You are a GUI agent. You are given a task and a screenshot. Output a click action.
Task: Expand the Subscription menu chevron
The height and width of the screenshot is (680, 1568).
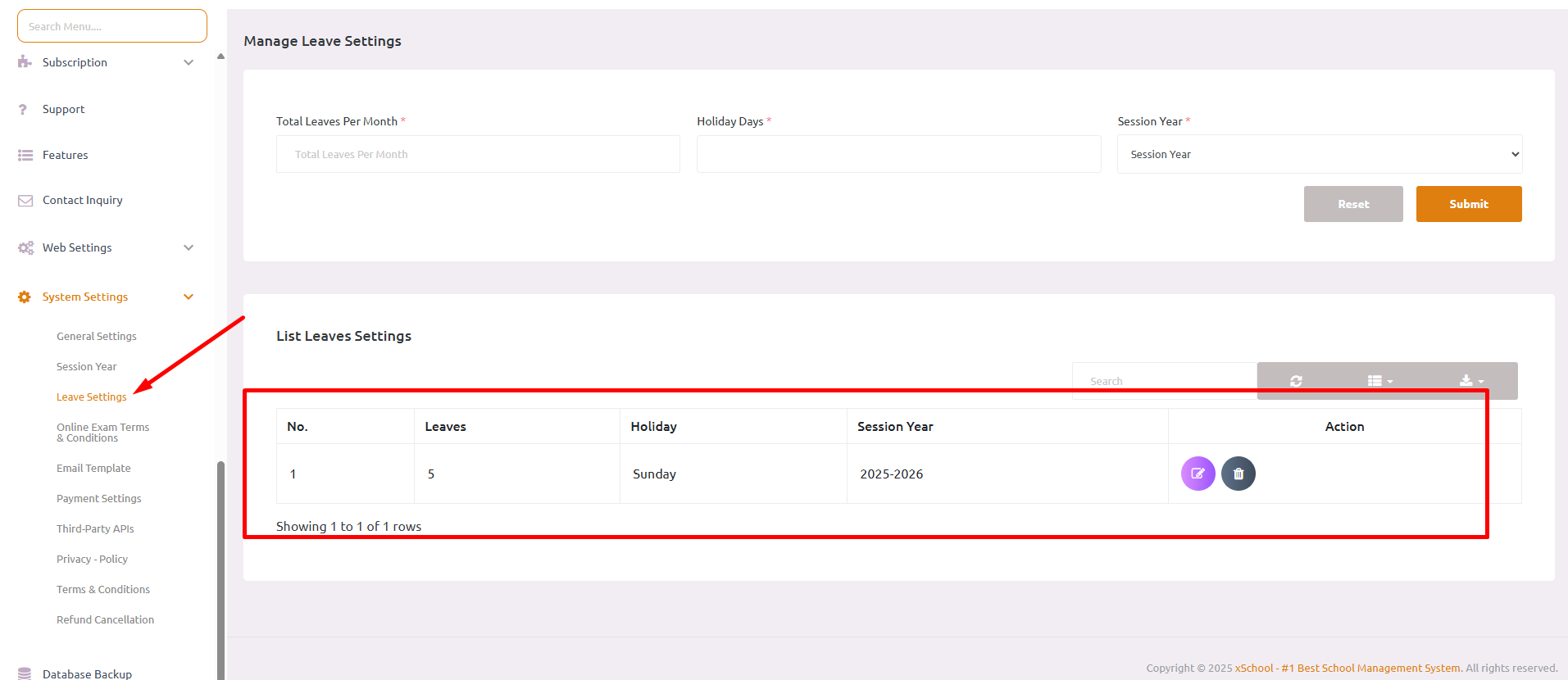coord(189,62)
